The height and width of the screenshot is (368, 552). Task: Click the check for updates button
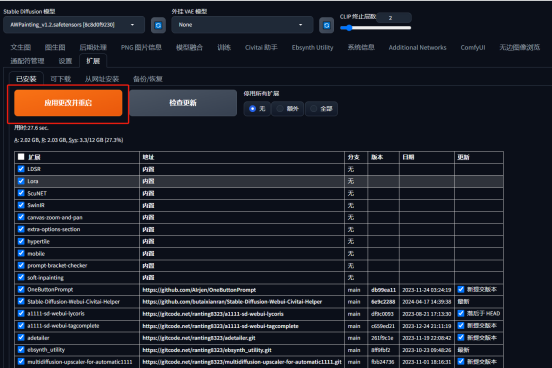point(183,103)
